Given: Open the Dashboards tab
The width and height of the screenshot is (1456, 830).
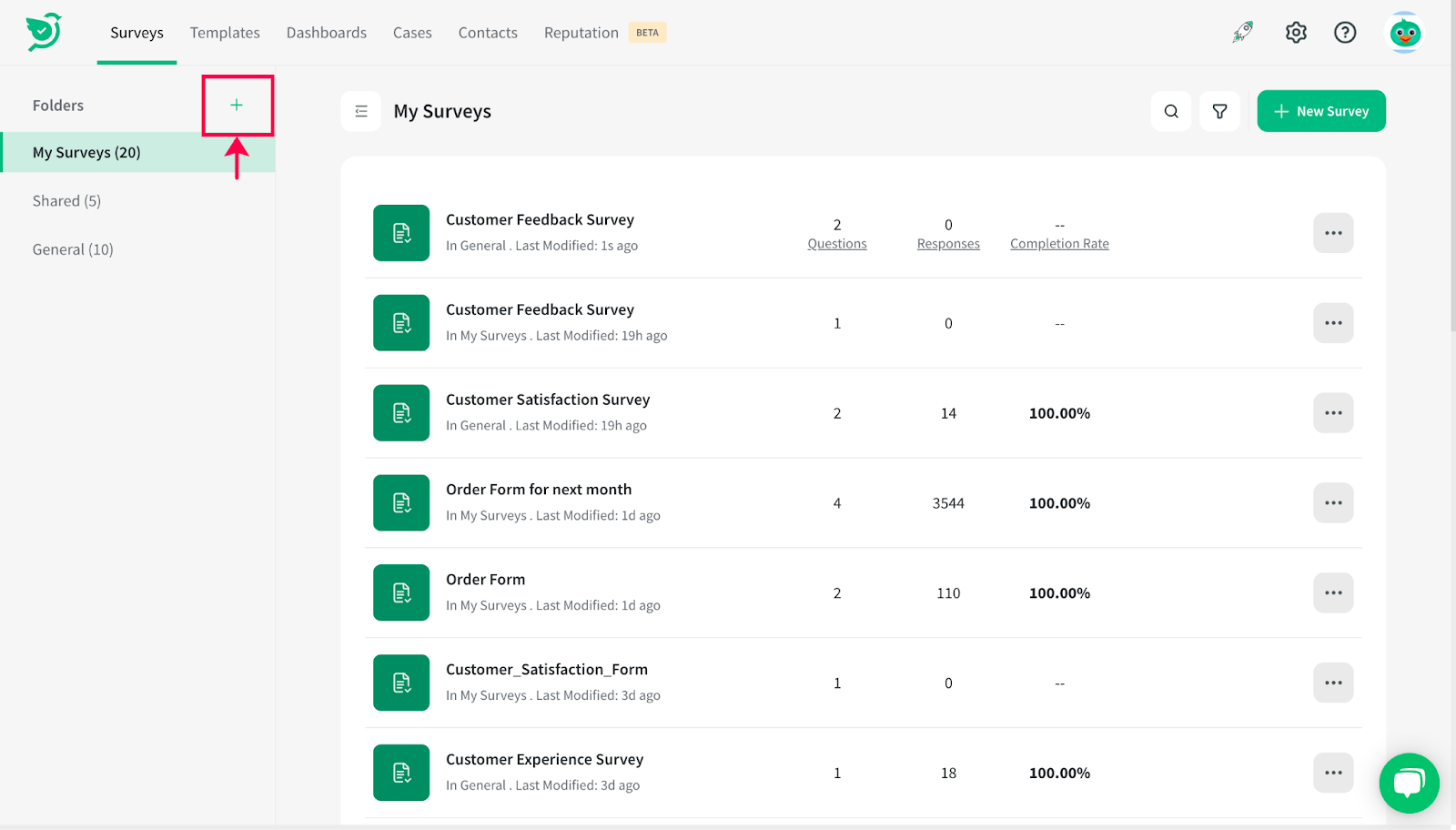Looking at the screenshot, I should click(x=327, y=33).
